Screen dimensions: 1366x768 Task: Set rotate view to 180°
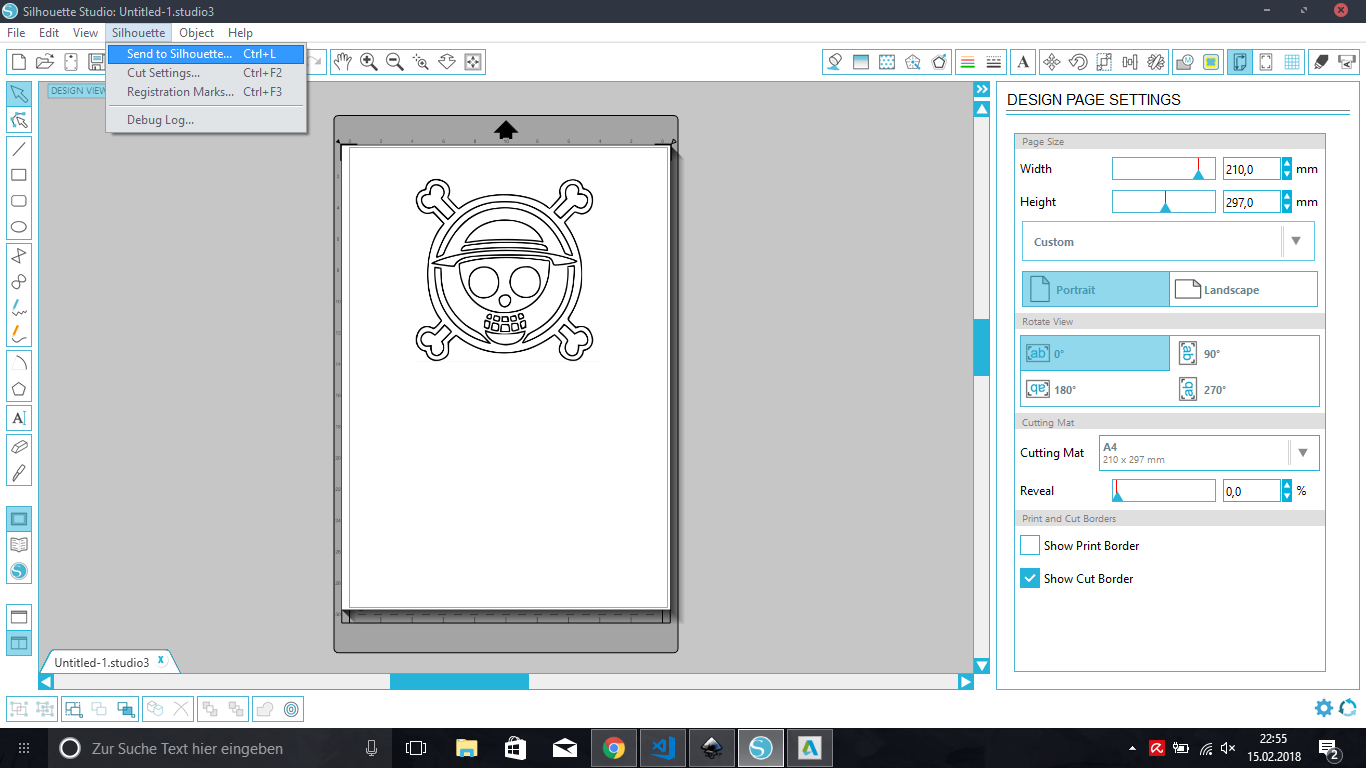(1096, 389)
